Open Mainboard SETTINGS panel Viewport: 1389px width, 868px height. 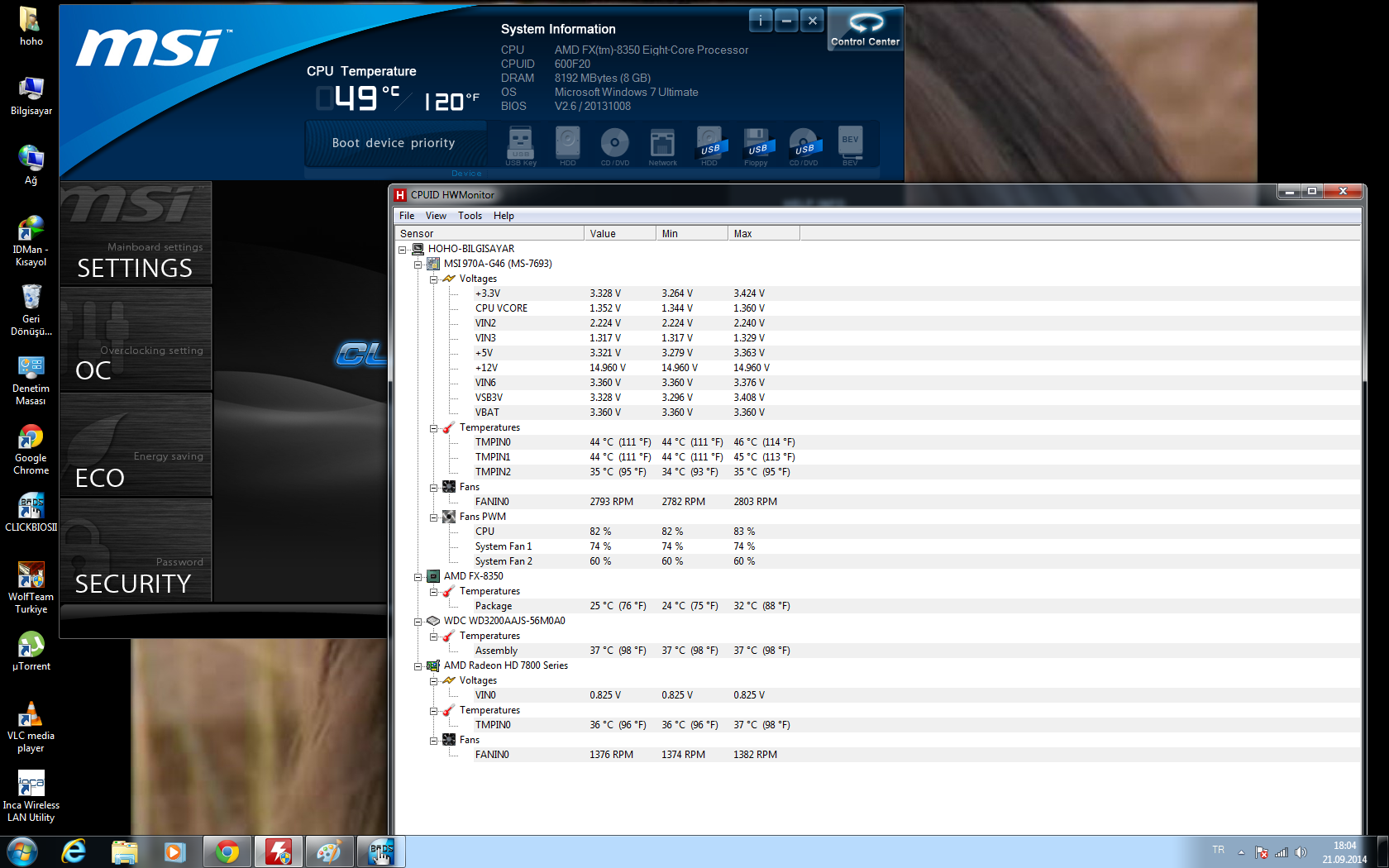coord(136,234)
